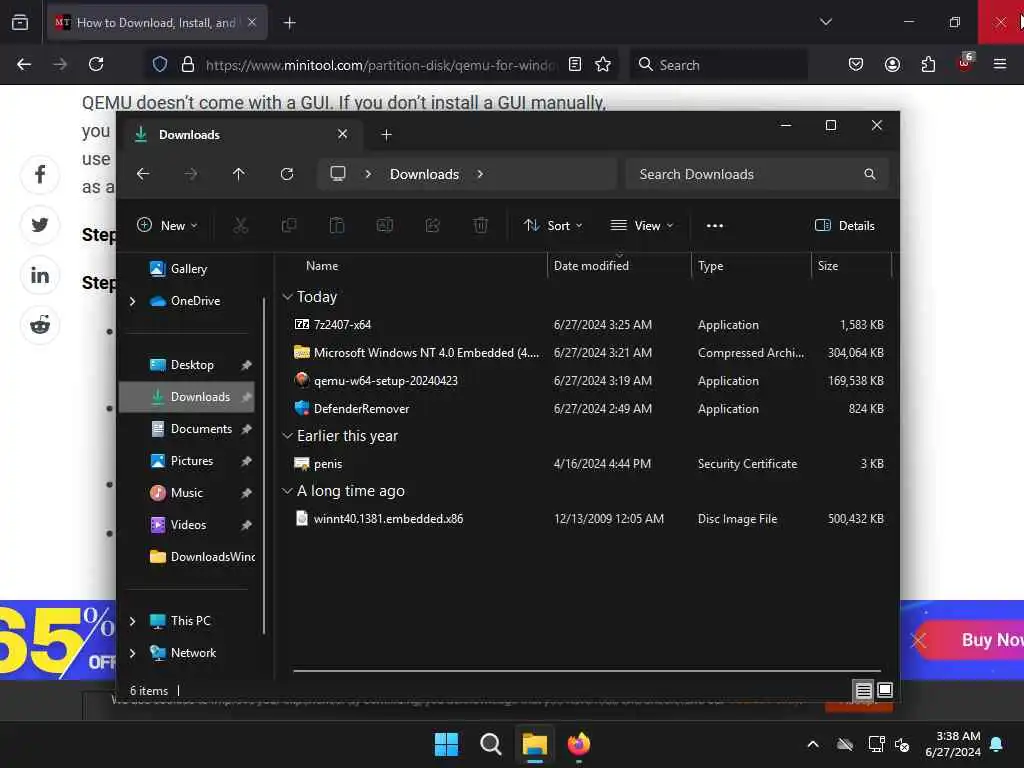
Task: Collapse the Today group
Action: [x=287, y=296]
